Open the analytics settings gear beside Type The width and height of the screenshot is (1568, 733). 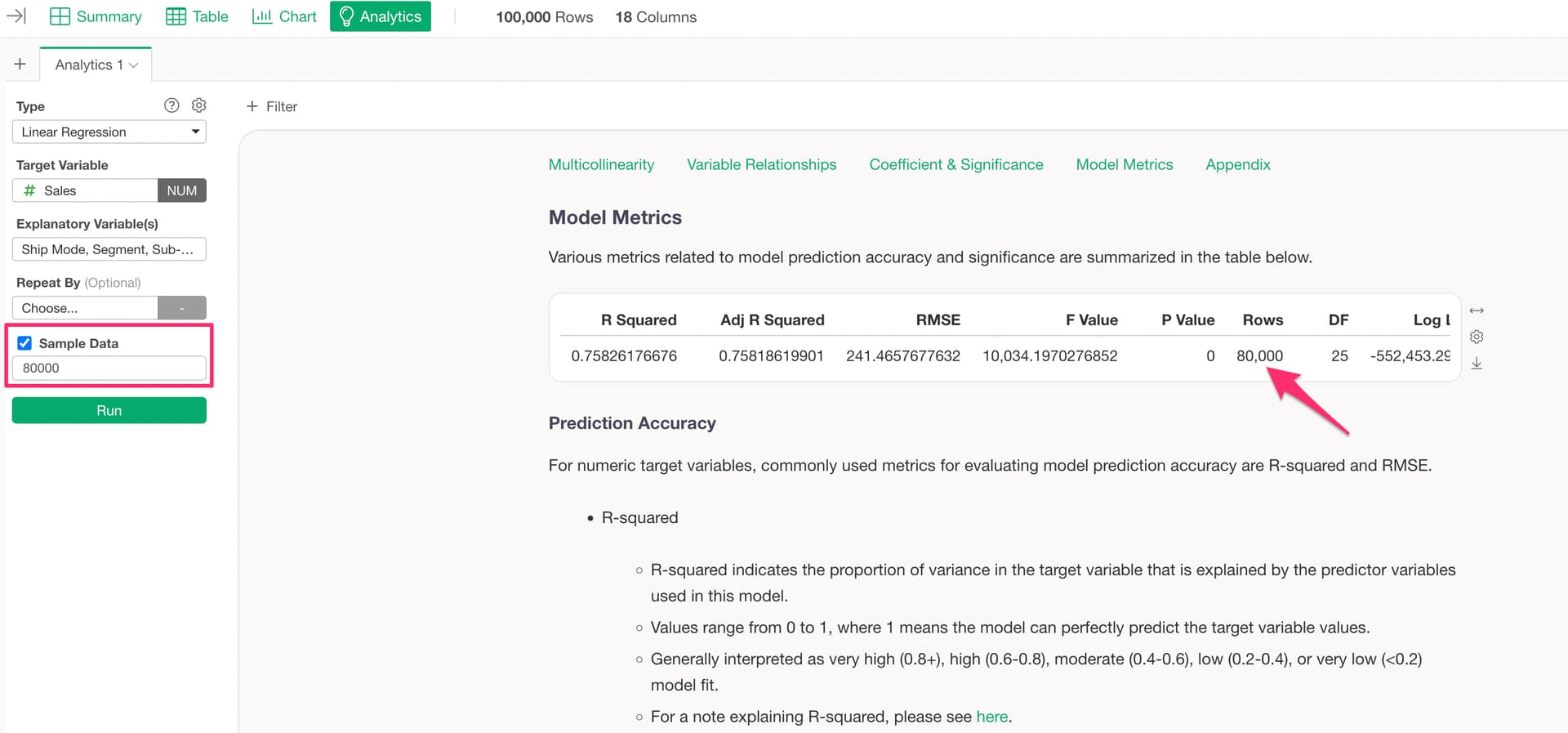pyautogui.click(x=198, y=105)
